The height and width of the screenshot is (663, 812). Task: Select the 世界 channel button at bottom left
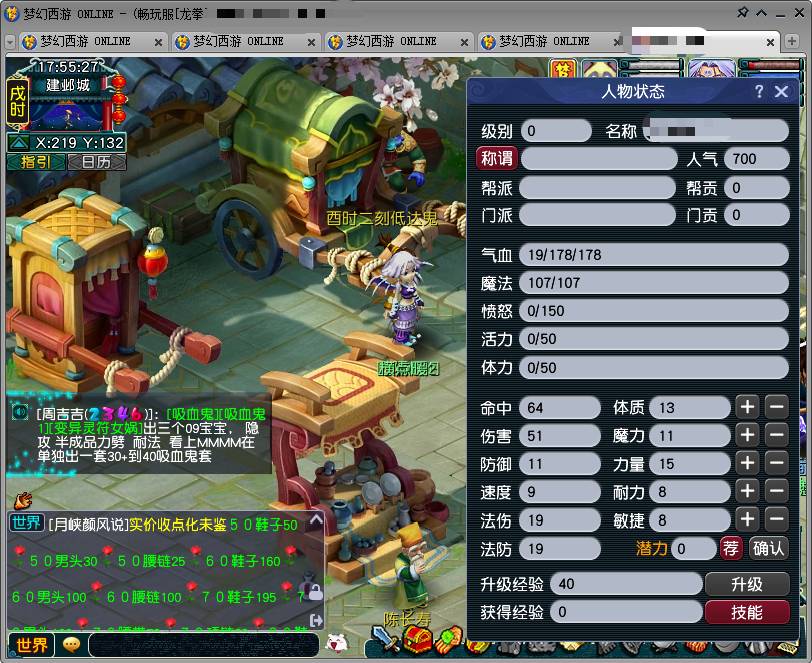[x=32, y=645]
